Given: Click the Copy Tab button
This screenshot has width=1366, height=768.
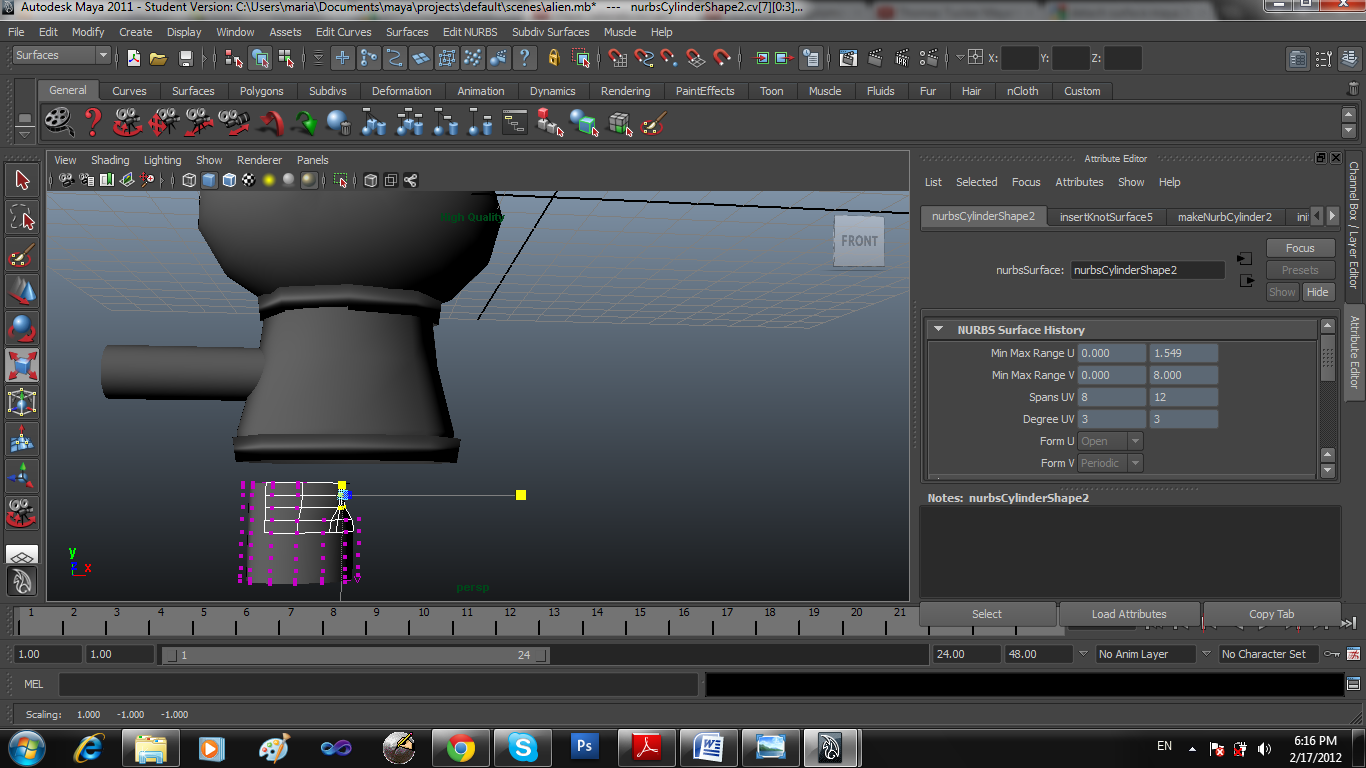Looking at the screenshot, I should (x=1271, y=614).
